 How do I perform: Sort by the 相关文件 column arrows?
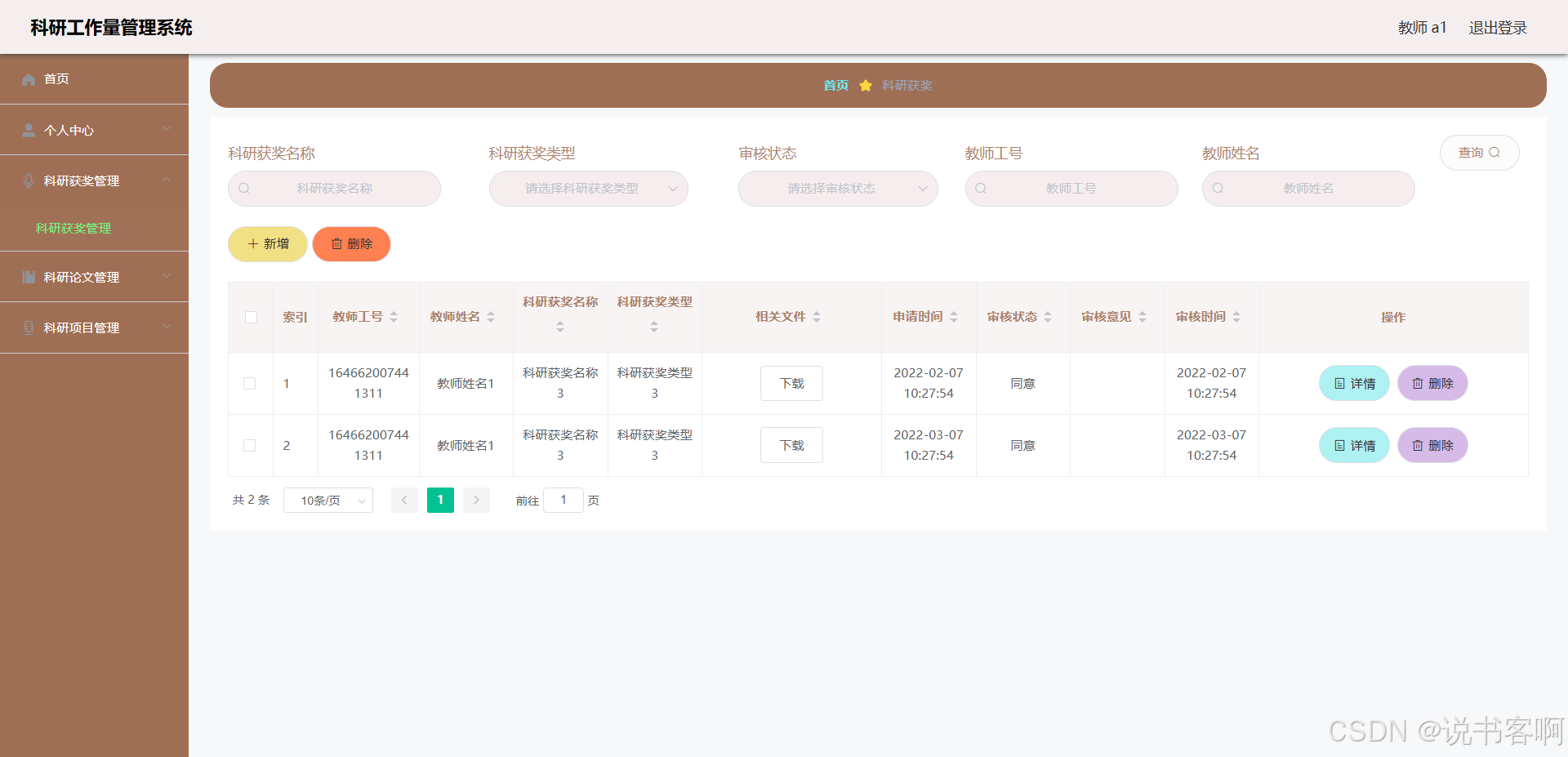(x=817, y=317)
